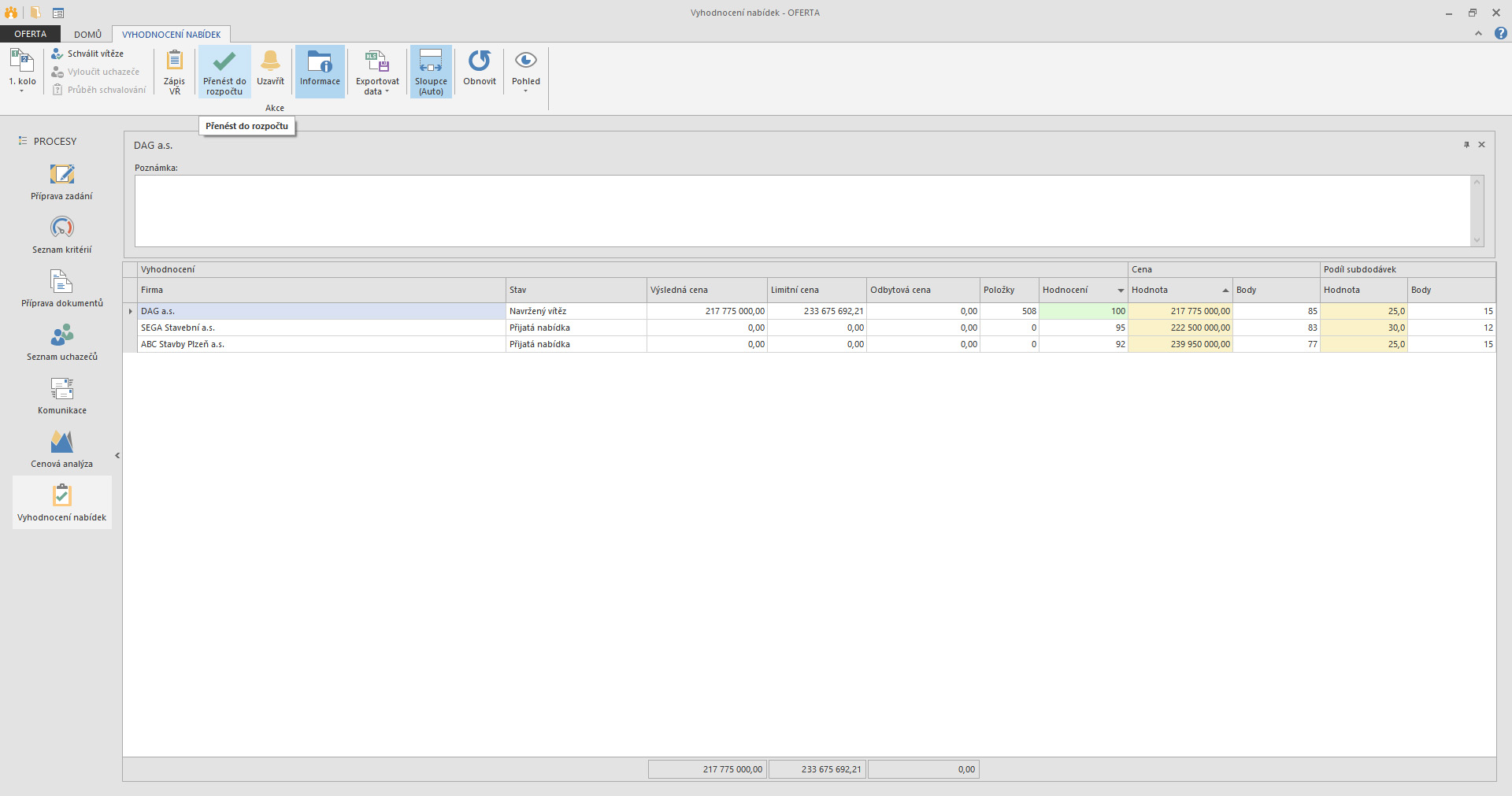The image size is (1512, 796).
Task: Open the OFERTA application menu tab
Action: [x=30, y=34]
